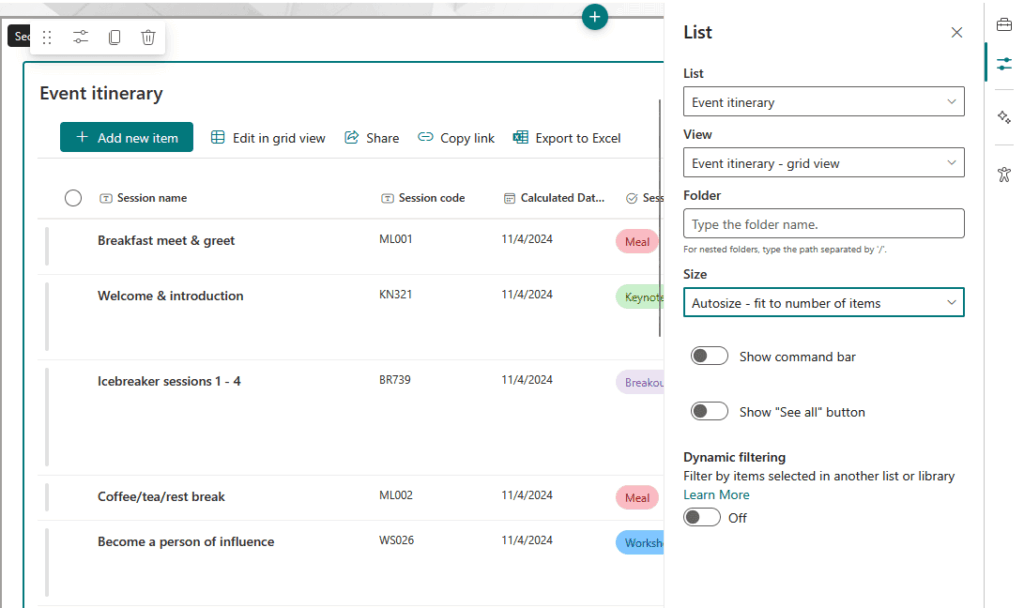
Task: Open the Session code column header menu
Action: (x=432, y=198)
